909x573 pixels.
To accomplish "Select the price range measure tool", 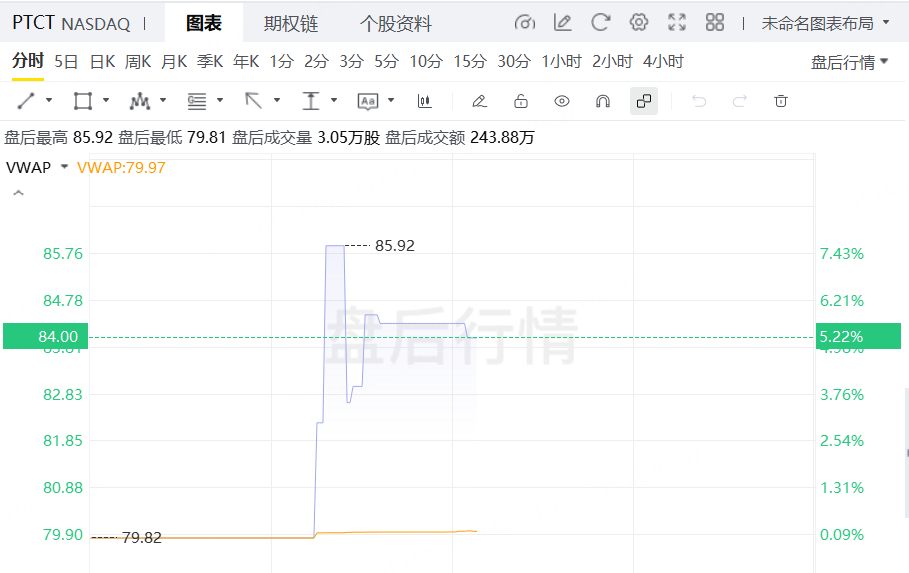I will (x=311, y=101).
